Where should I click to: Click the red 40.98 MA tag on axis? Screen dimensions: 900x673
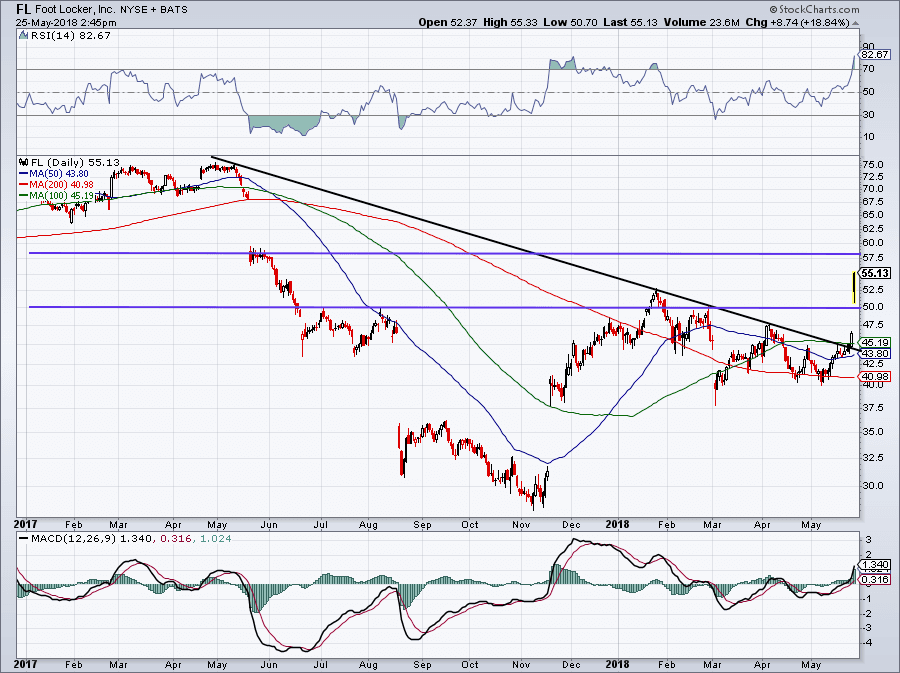pos(875,376)
